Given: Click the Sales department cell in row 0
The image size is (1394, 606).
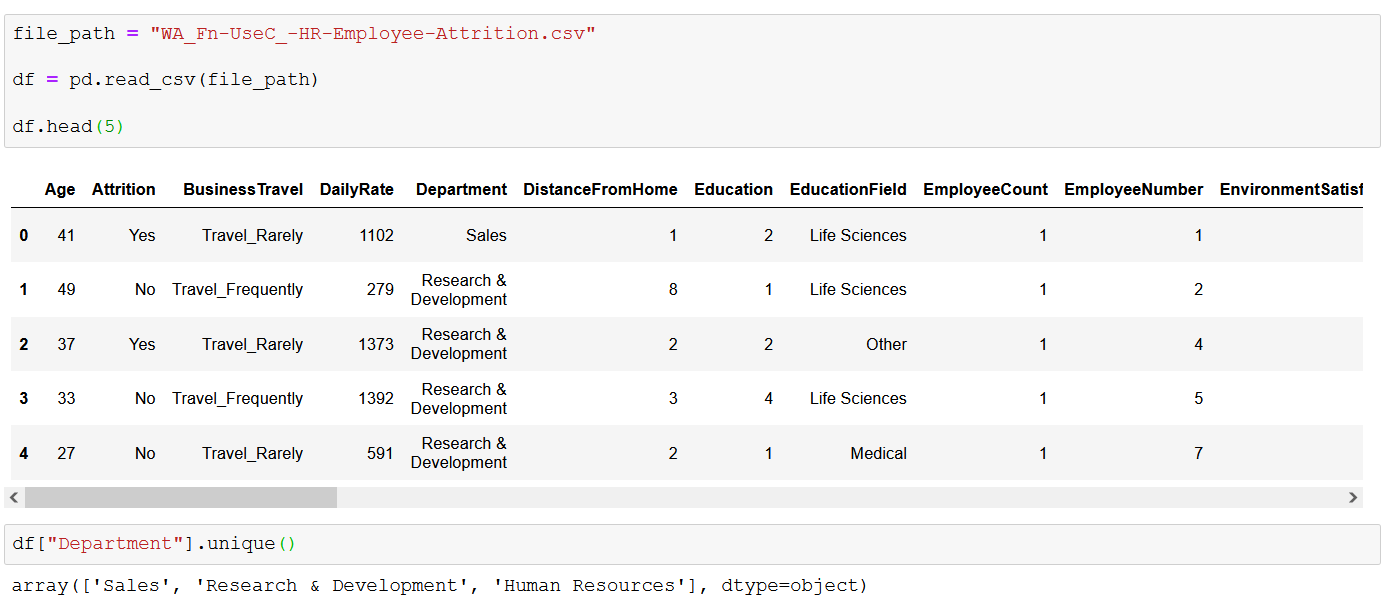Looking at the screenshot, I should [x=486, y=236].
